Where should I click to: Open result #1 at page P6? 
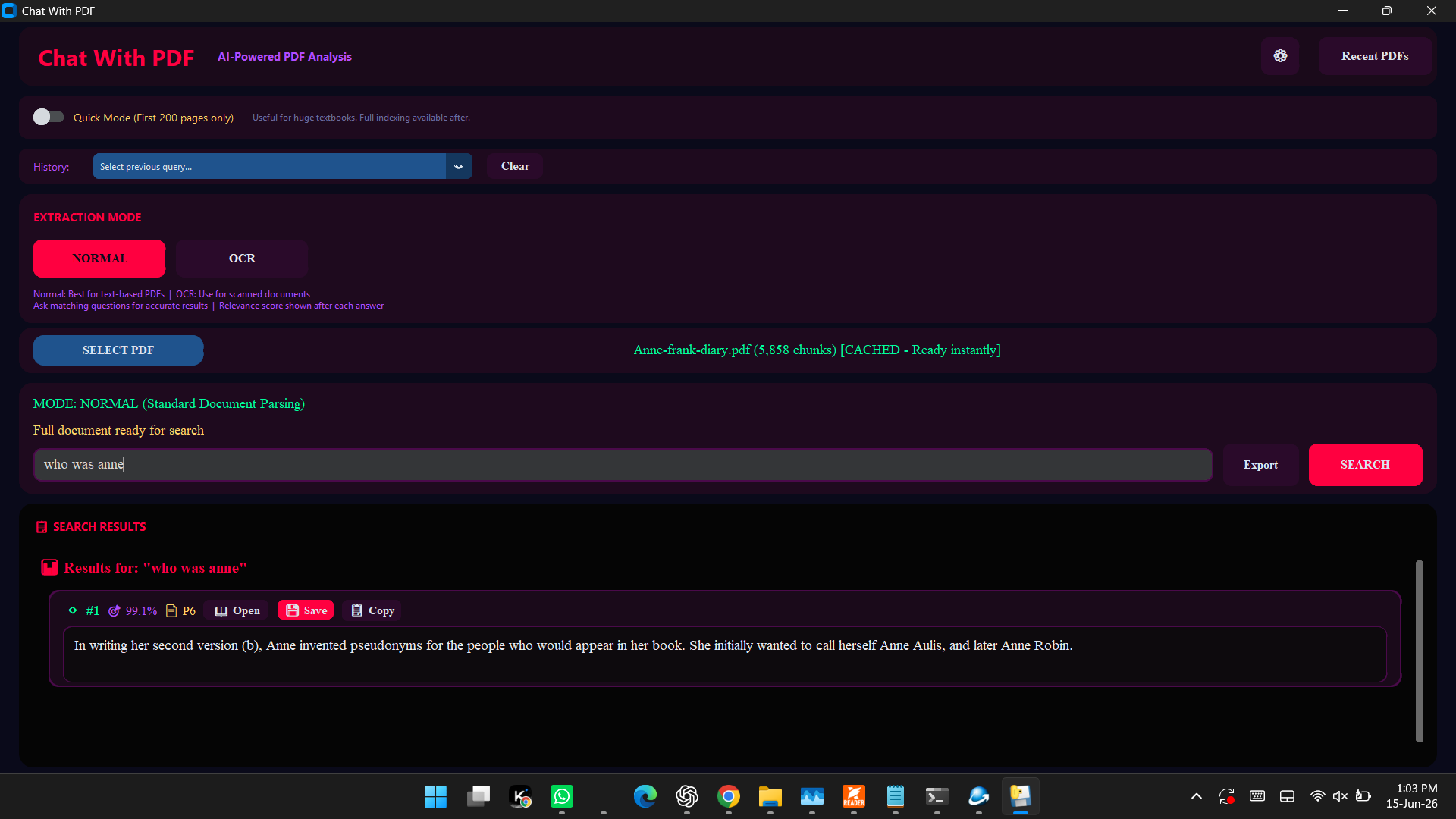tap(237, 610)
